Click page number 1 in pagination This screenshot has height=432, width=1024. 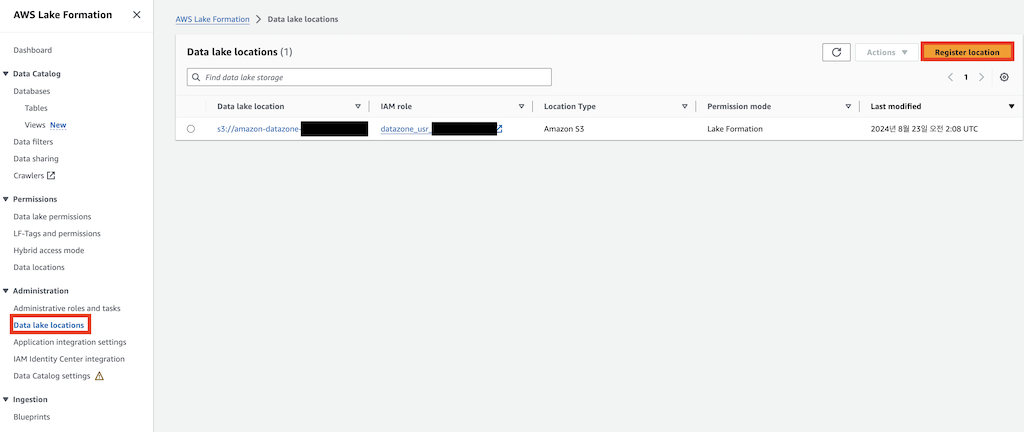click(x=966, y=77)
